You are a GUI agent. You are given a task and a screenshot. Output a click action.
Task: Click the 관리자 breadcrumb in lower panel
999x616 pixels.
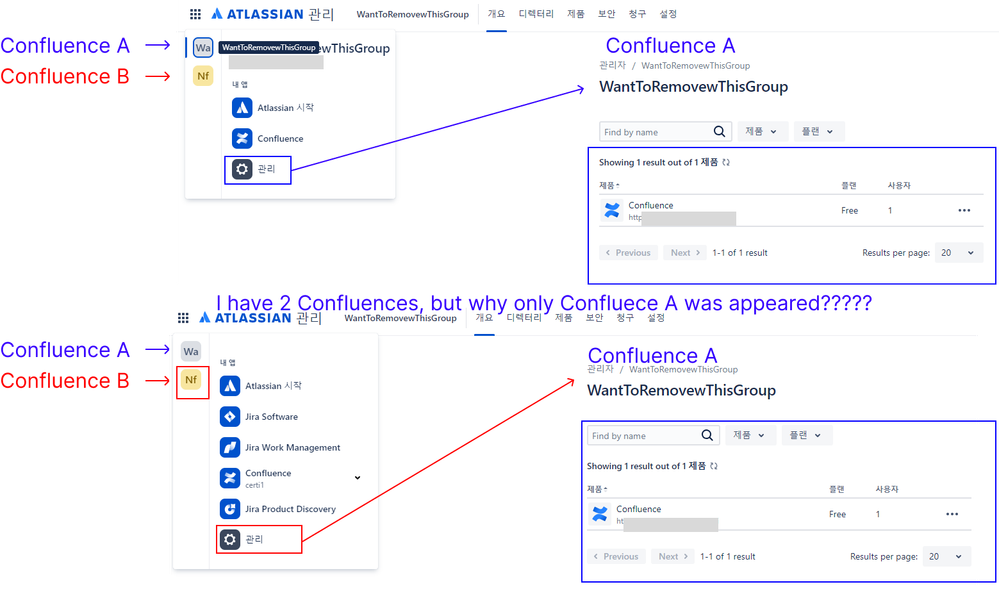tap(600, 369)
